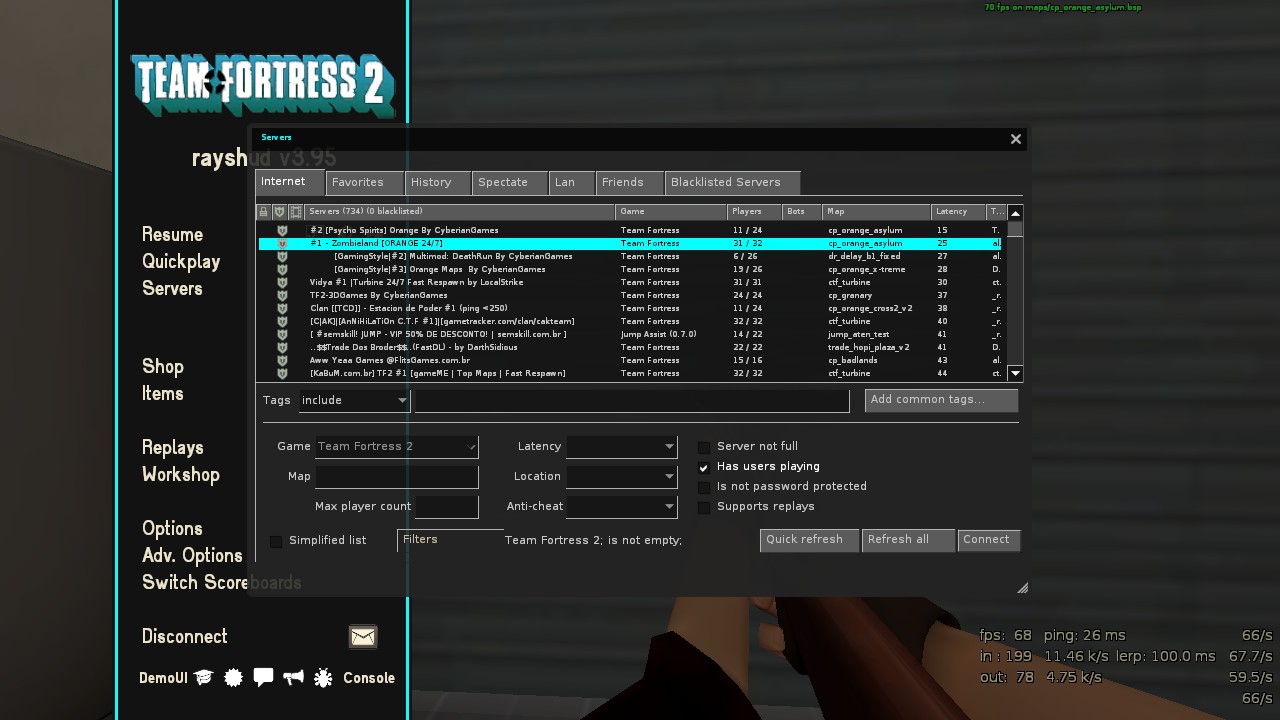Open the Game filter dropdown
This screenshot has height=720, width=1280.
[396, 447]
